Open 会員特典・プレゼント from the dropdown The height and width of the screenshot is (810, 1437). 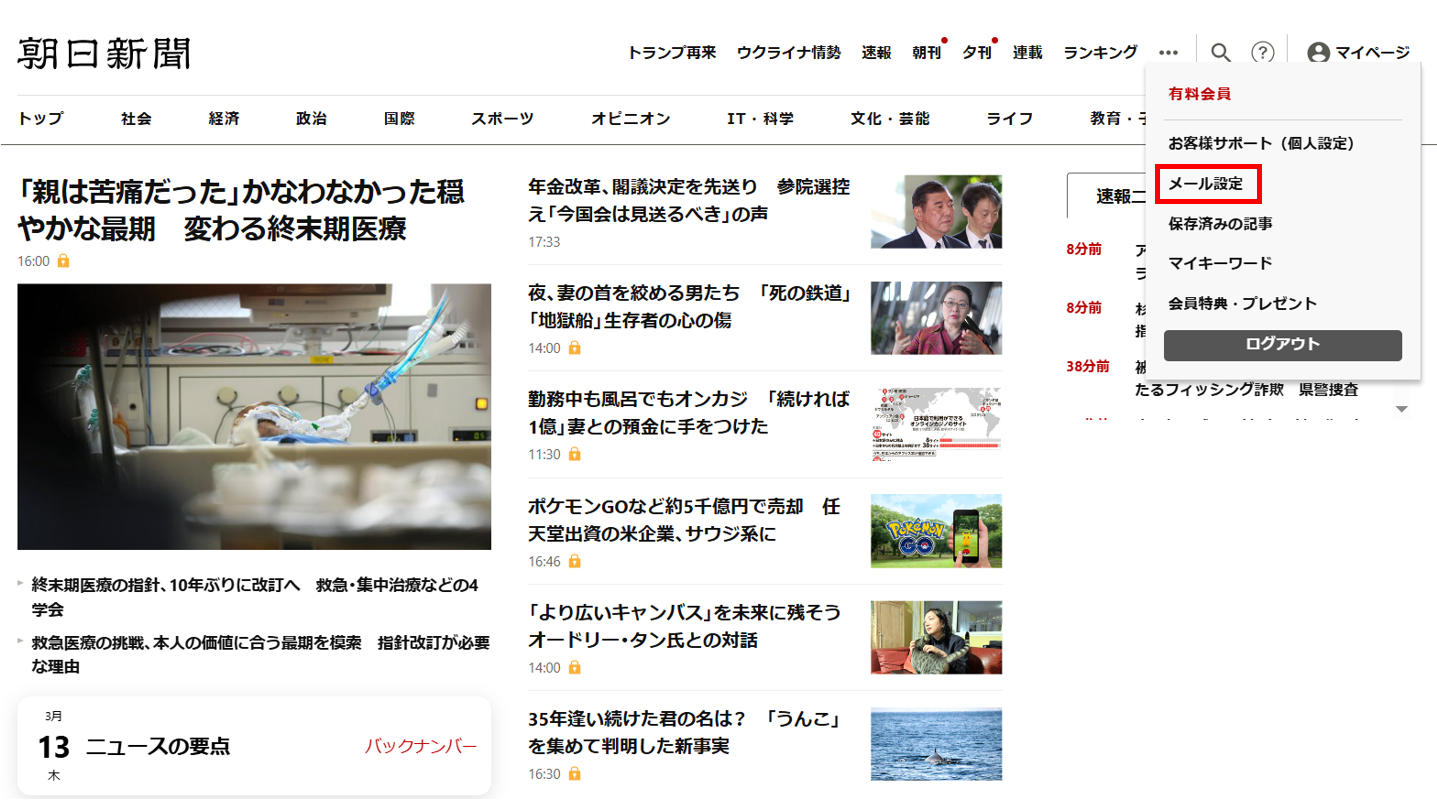1243,303
